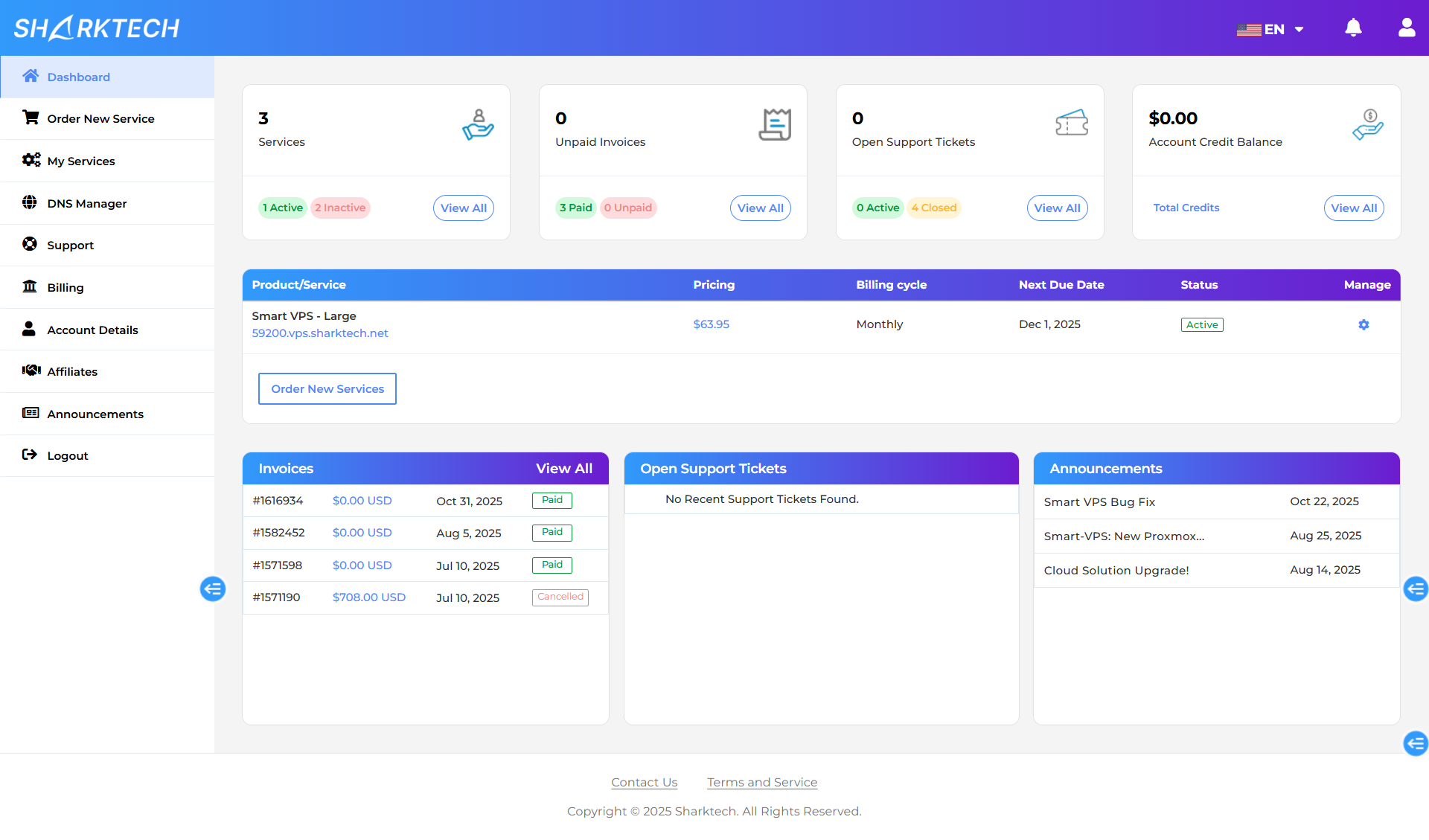This screenshot has height=840, width=1429.
Task: Open notifications bell icon
Action: coord(1353,28)
